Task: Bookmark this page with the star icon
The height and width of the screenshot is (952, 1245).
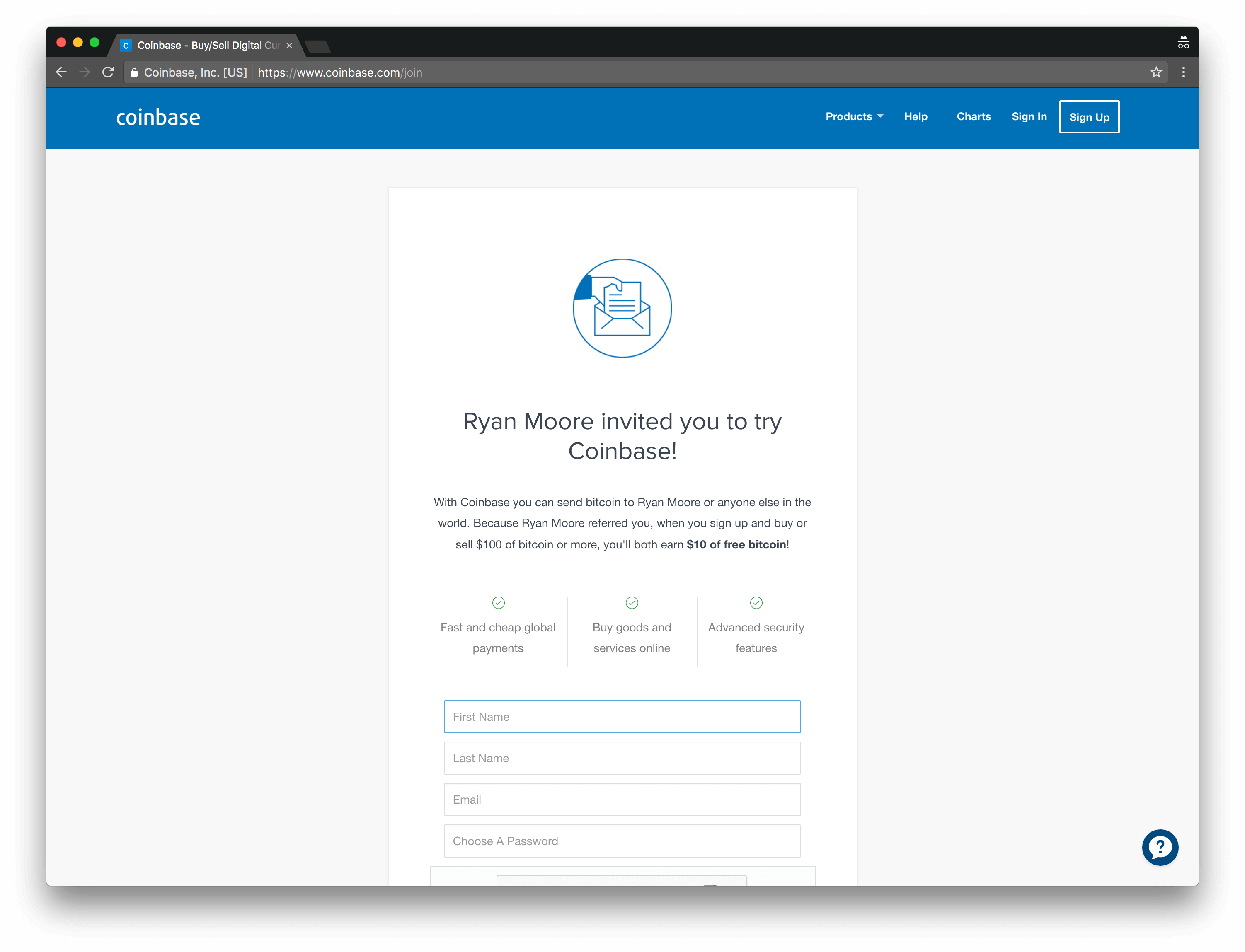Action: [1156, 72]
